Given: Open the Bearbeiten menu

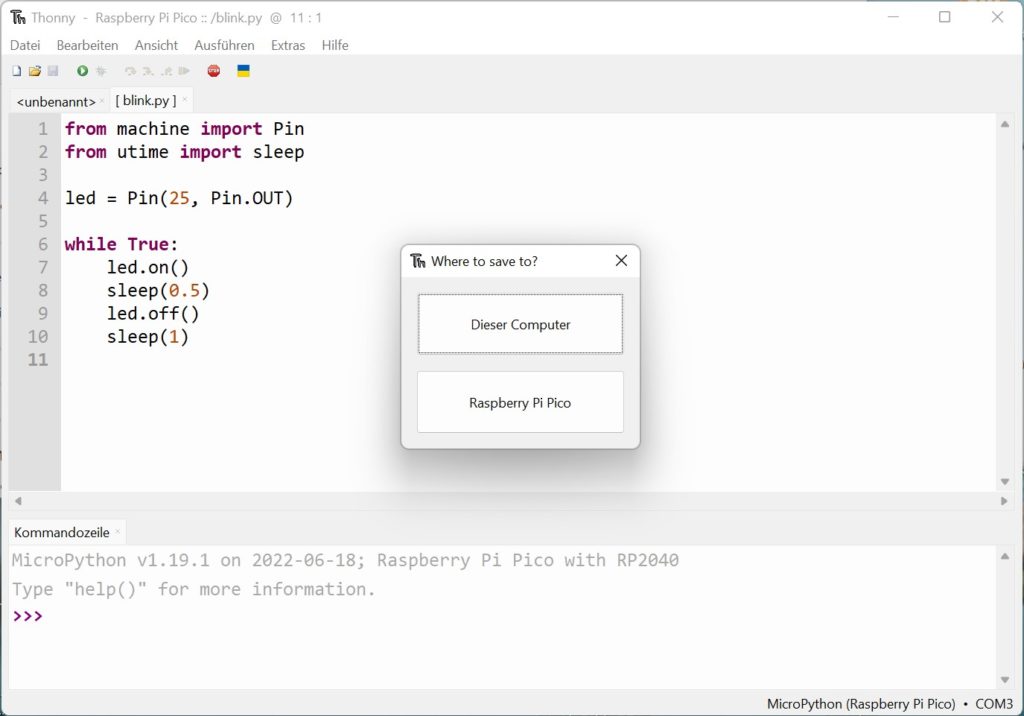Looking at the screenshot, I should click(88, 45).
